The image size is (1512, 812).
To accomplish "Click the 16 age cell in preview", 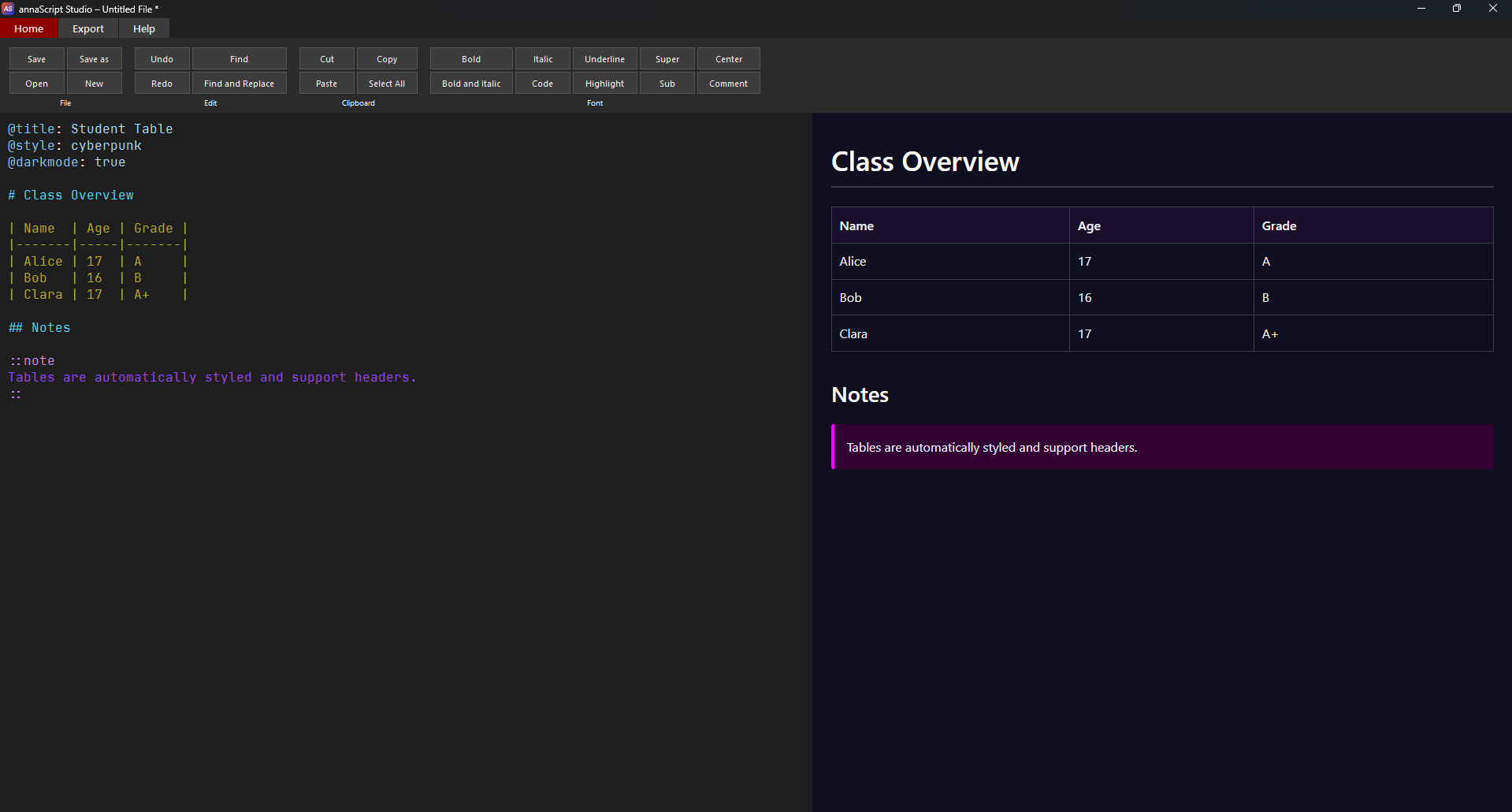I will click(x=1161, y=298).
